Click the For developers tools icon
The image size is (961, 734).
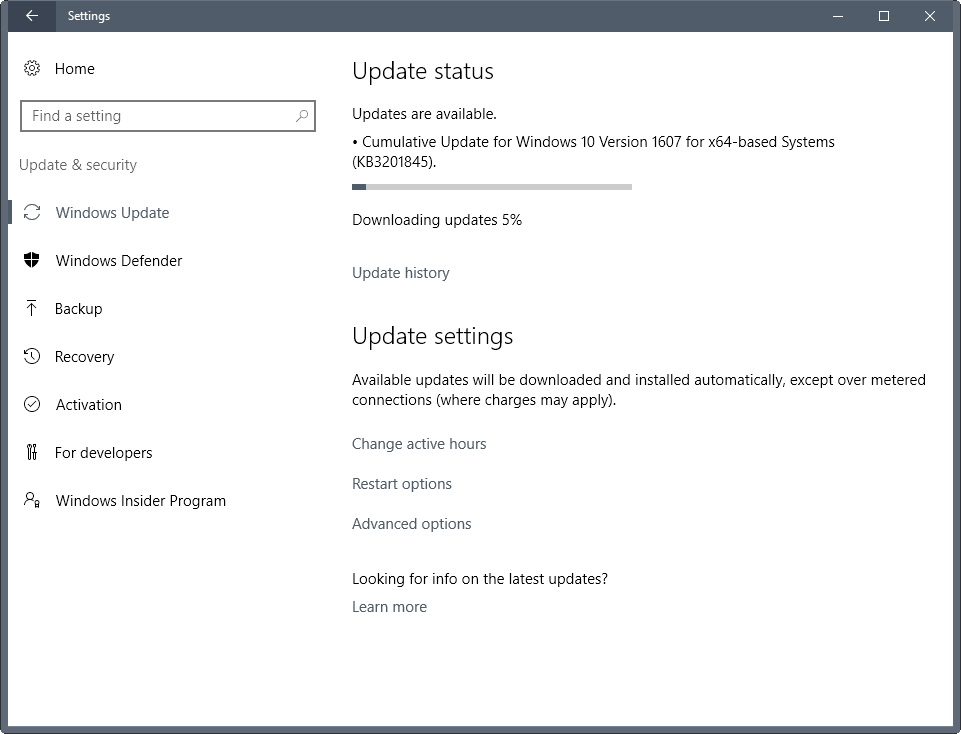pos(32,452)
